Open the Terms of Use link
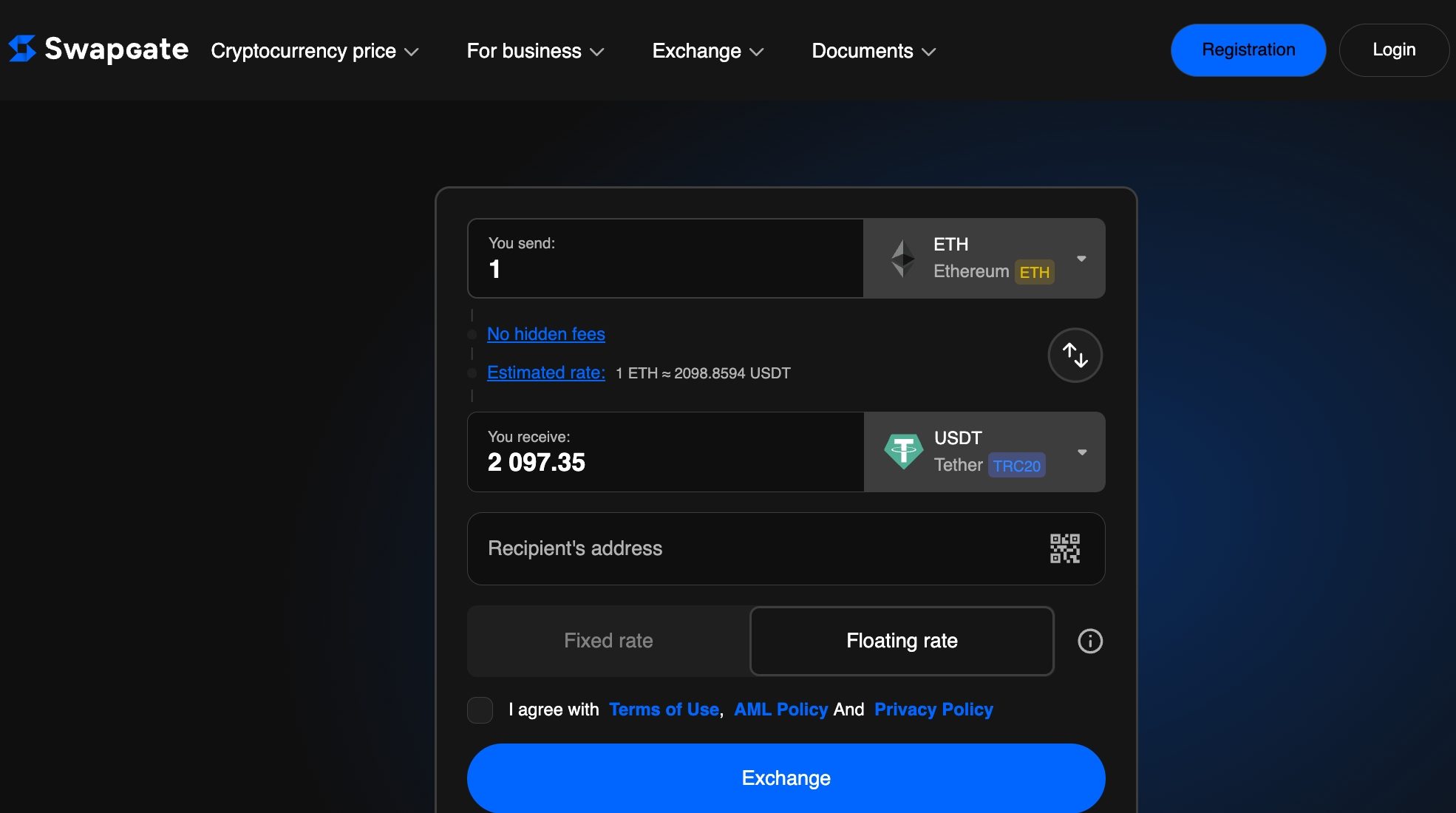Viewport: 1456px width, 813px height. coord(663,709)
